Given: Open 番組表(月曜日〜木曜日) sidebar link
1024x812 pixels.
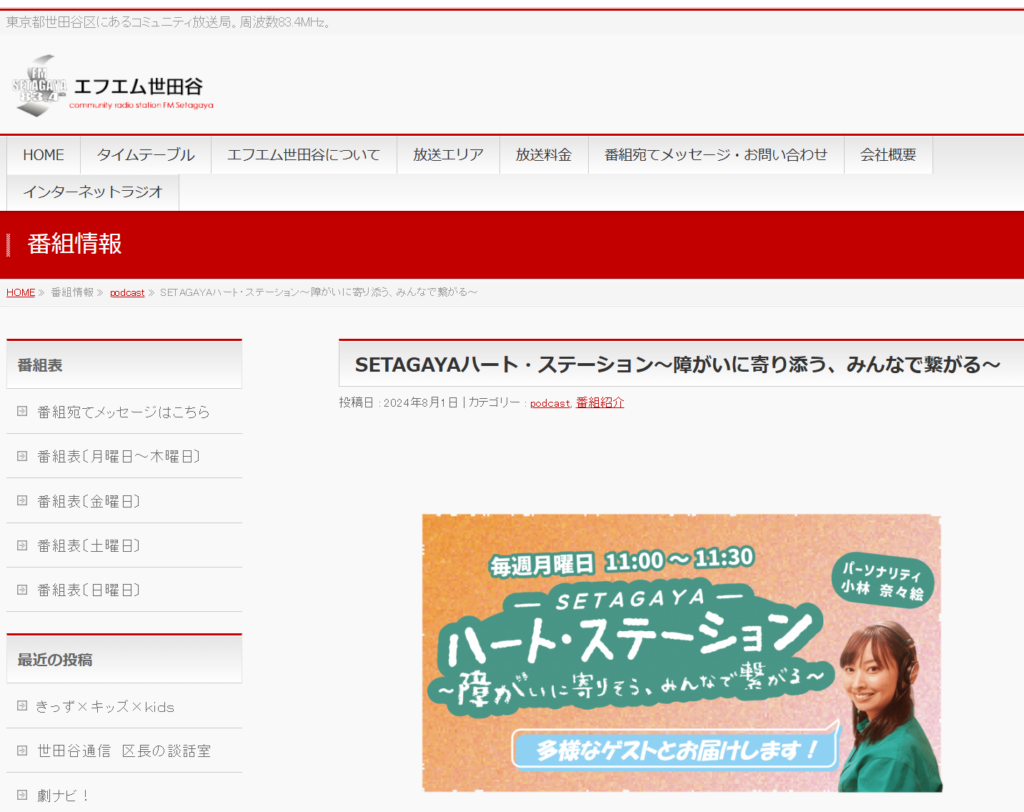Looking at the screenshot, I should (119, 456).
